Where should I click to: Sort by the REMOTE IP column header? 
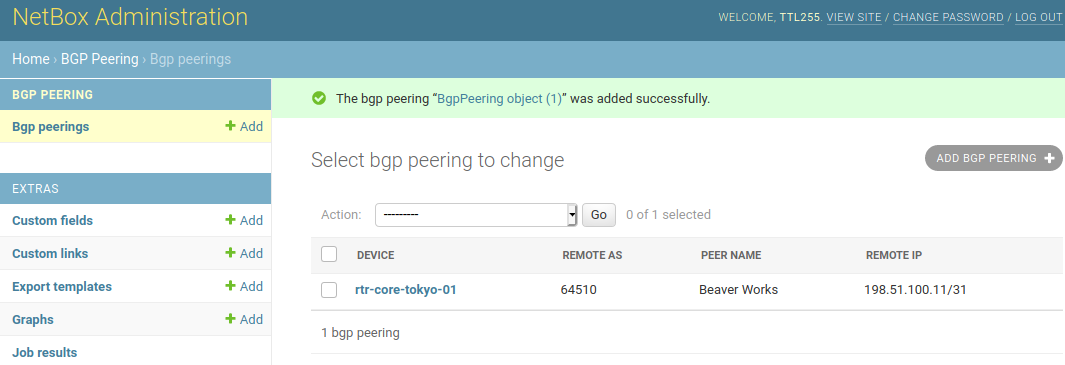click(x=894, y=256)
